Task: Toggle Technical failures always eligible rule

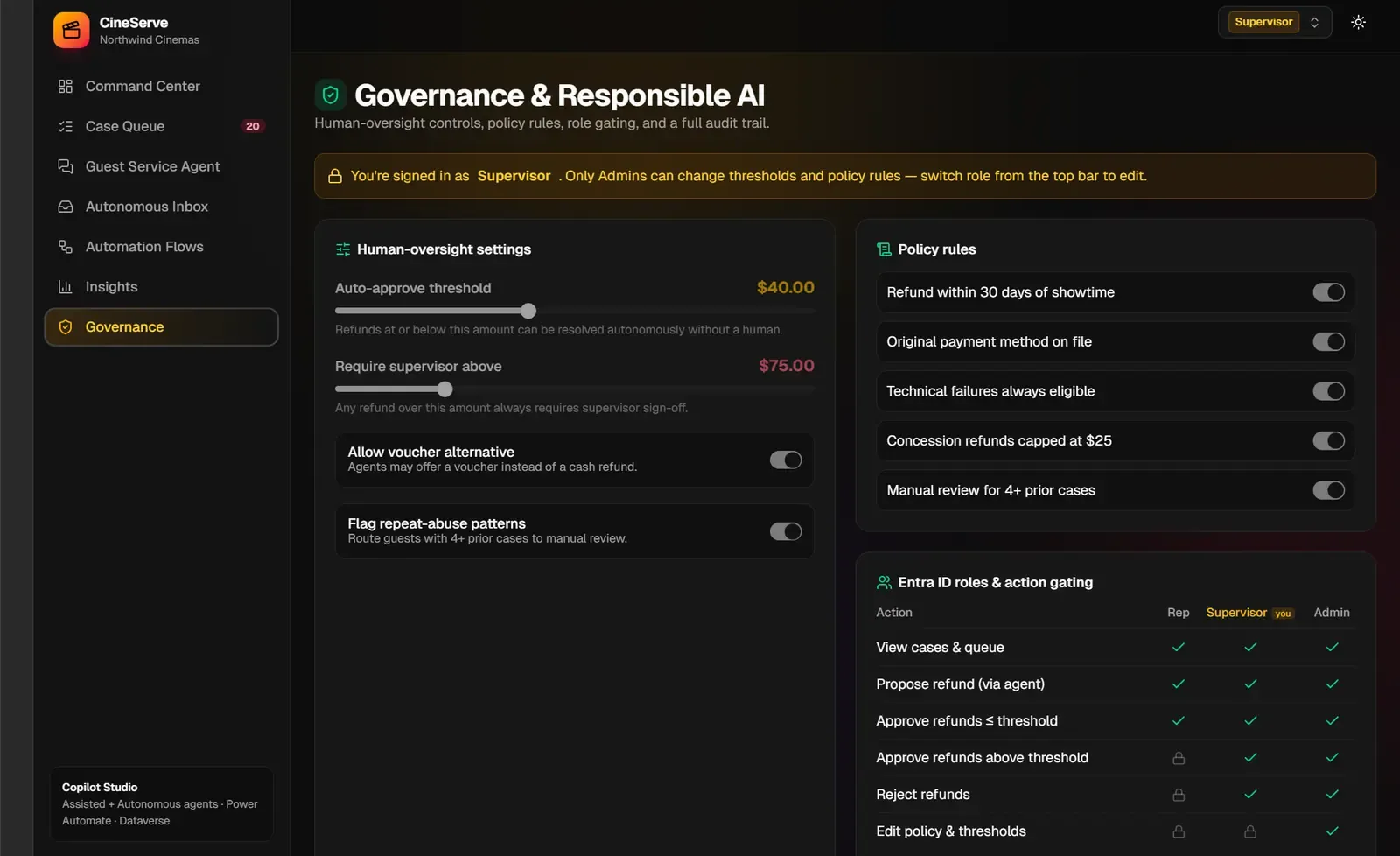Action: pos(1328,391)
